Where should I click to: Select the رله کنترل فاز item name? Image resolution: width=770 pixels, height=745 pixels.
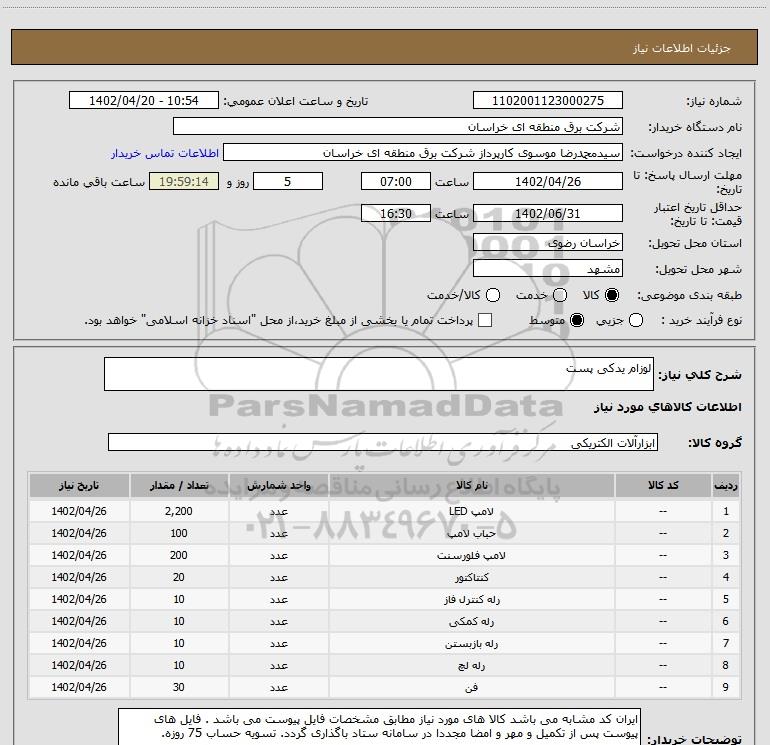(471, 600)
